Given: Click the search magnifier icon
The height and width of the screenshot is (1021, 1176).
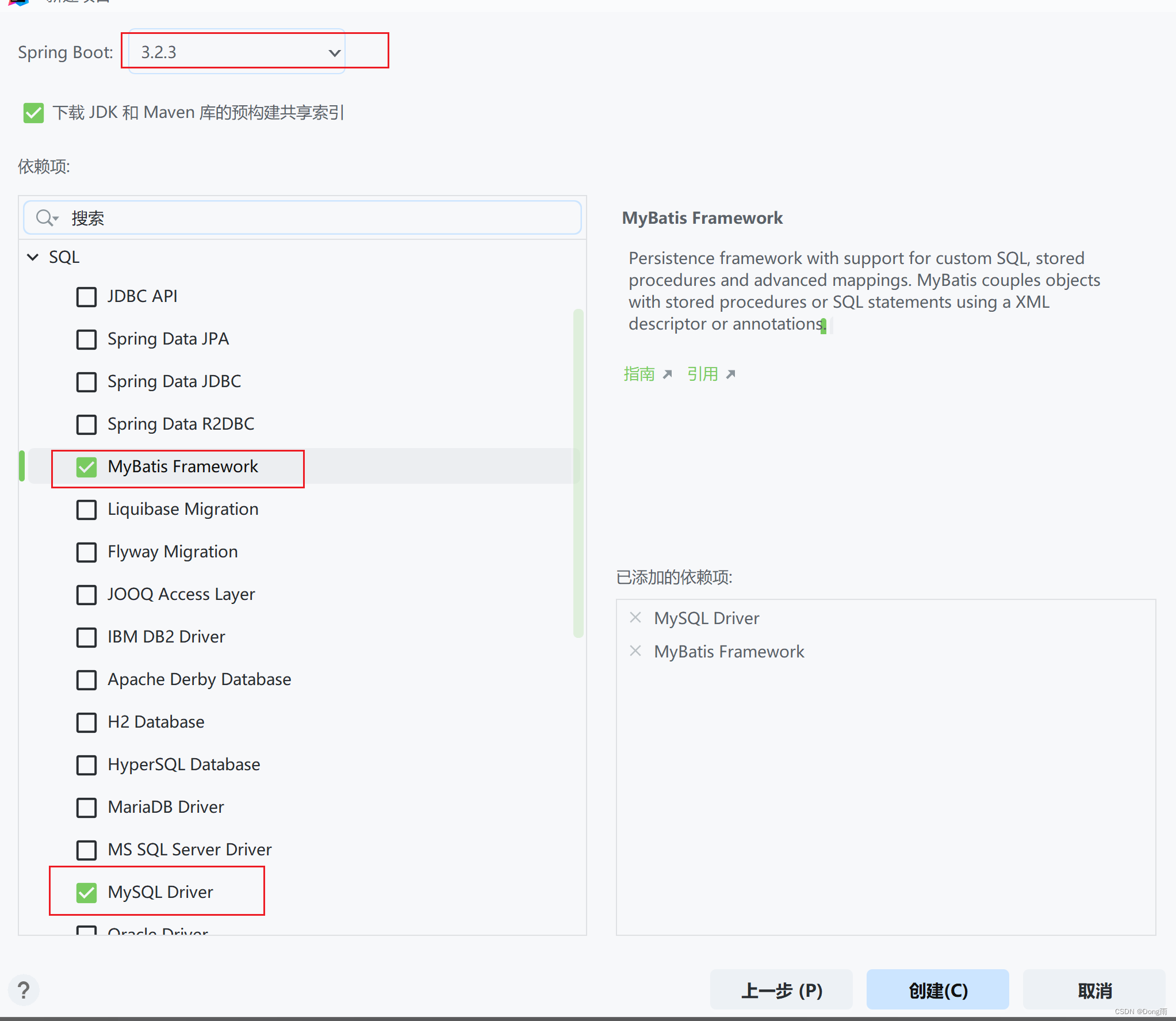Looking at the screenshot, I should click(45, 218).
